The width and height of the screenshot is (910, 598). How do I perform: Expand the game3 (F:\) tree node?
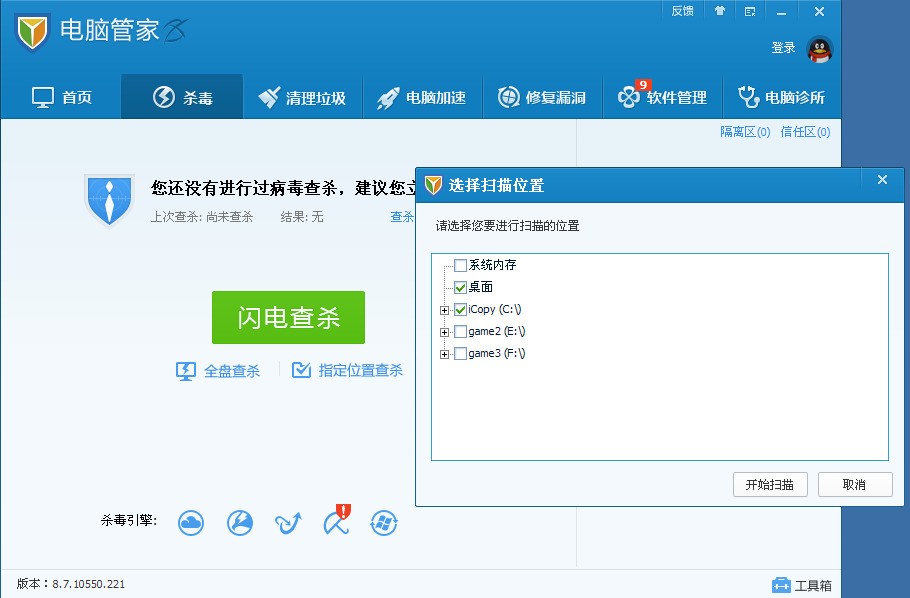pyautogui.click(x=445, y=355)
